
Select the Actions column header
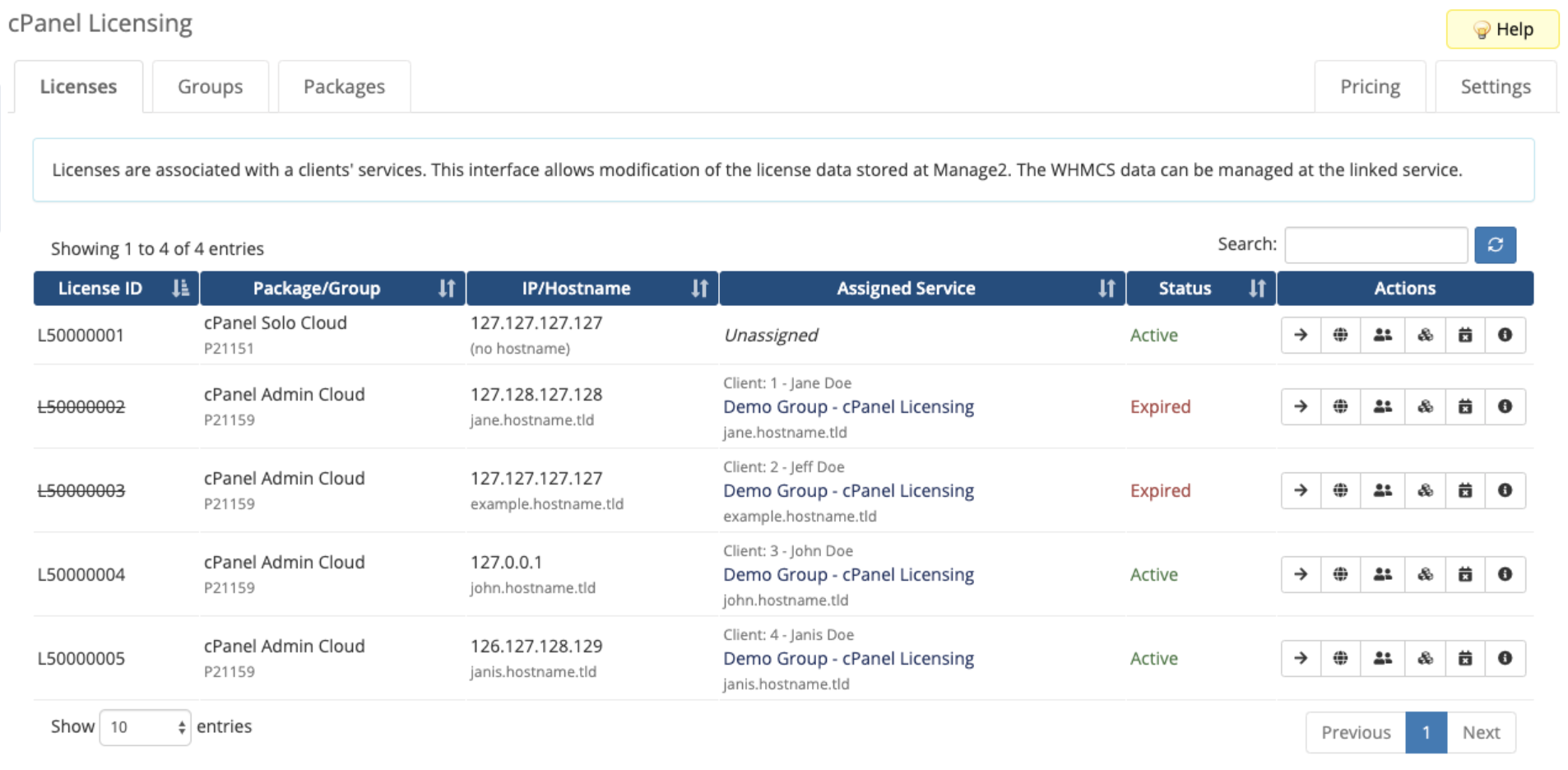pos(1405,289)
